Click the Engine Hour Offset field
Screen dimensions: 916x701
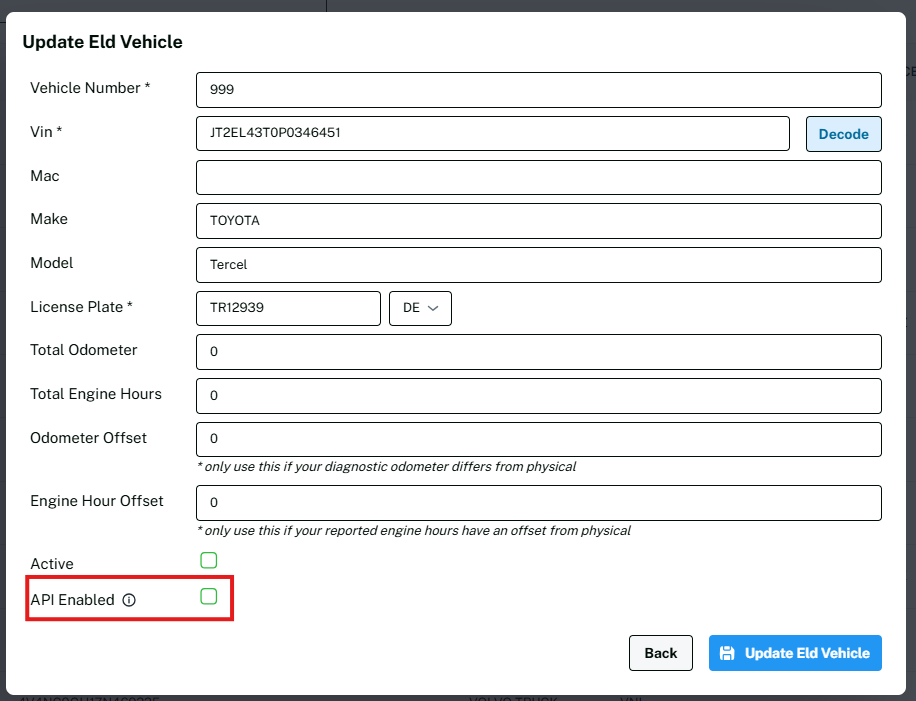pyautogui.click(x=538, y=503)
